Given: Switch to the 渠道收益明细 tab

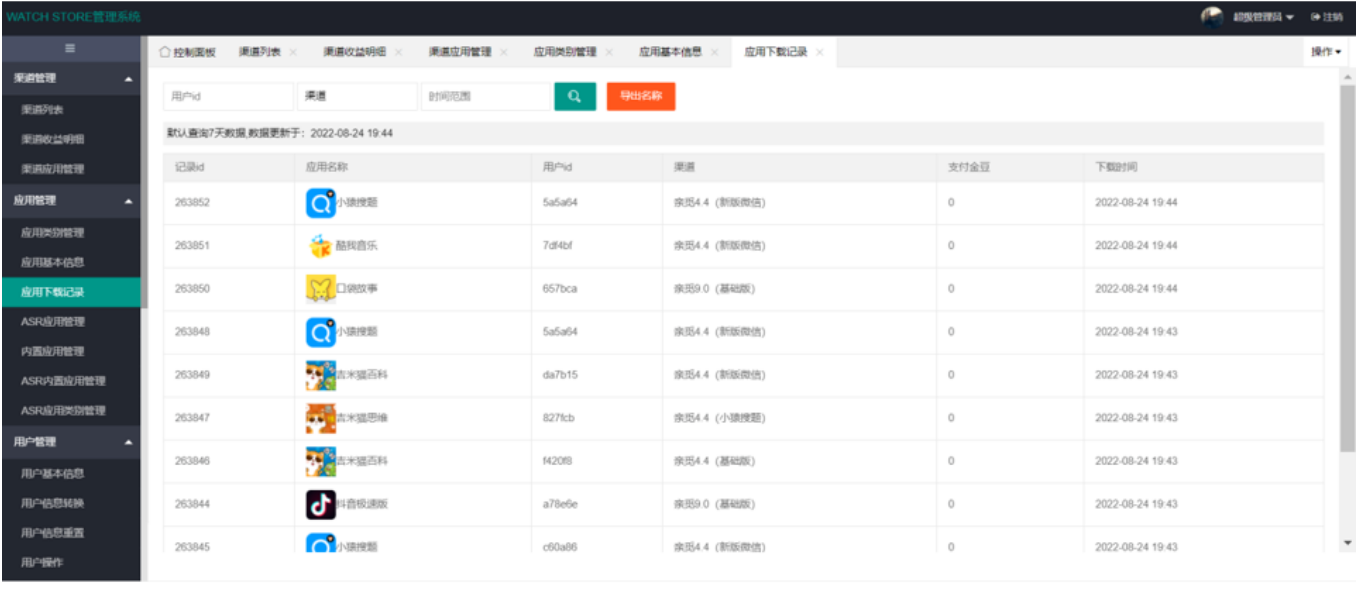Looking at the screenshot, I should pos(354,53).
